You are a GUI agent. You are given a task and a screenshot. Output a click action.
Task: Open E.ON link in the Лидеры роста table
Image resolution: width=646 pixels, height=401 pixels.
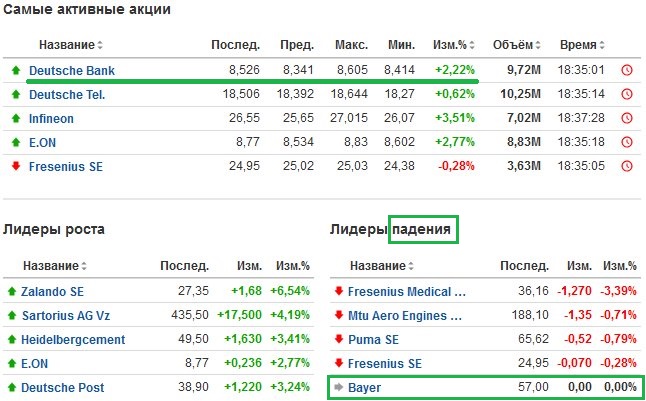(35, 363)
